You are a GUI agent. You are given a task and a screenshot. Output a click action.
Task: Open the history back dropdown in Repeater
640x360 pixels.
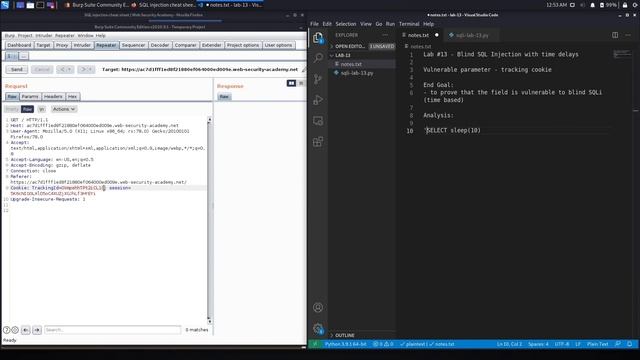tap(65, 69)
